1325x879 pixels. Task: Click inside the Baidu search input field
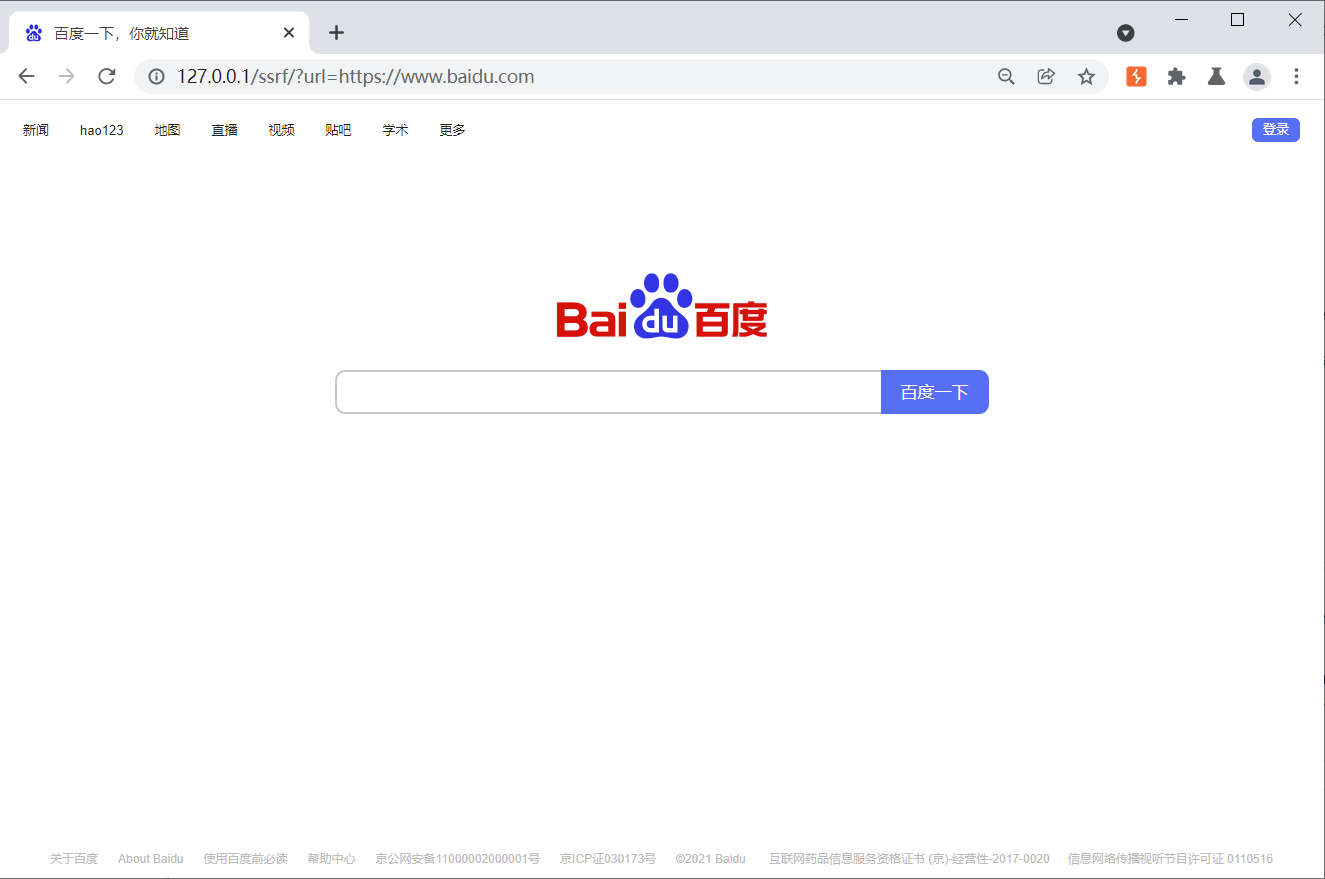pos(600,392)
